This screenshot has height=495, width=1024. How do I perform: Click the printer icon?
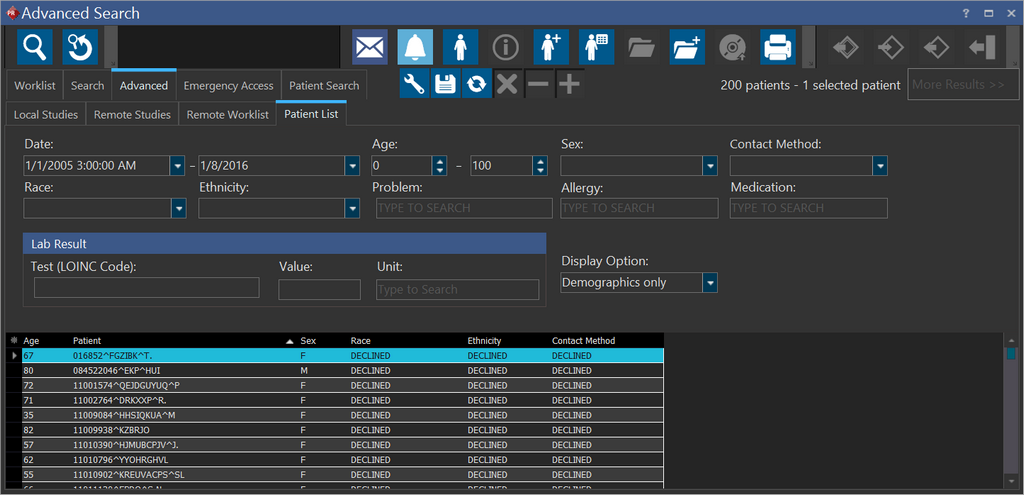(778, 47)
